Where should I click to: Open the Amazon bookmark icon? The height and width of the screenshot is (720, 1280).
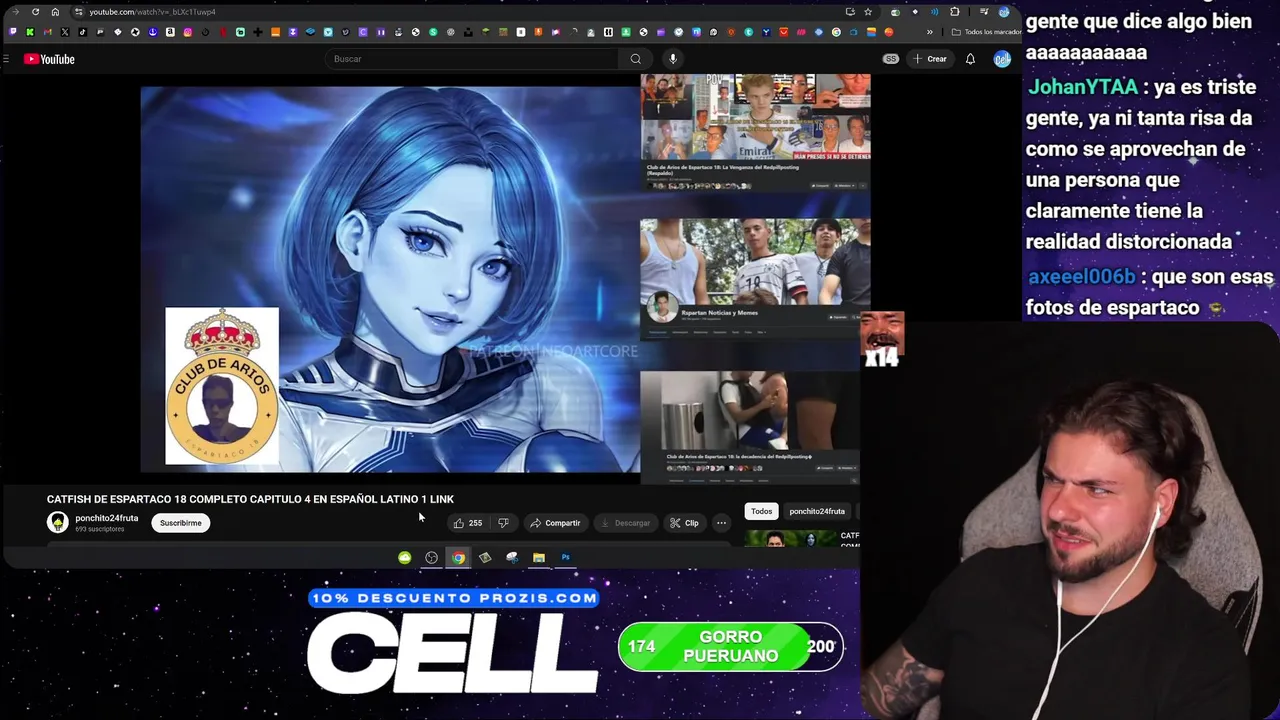click(x=170, y=32)
